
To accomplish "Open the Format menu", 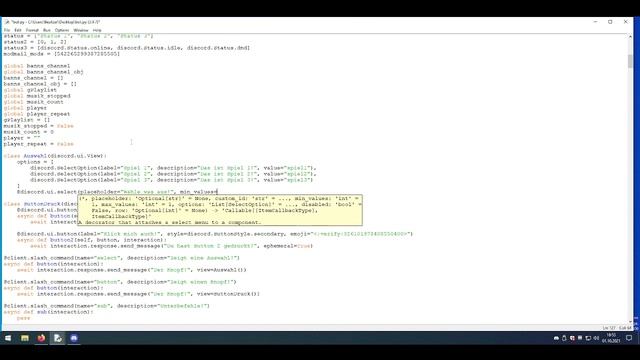I will pyautogui.click(x=32, y=30).
